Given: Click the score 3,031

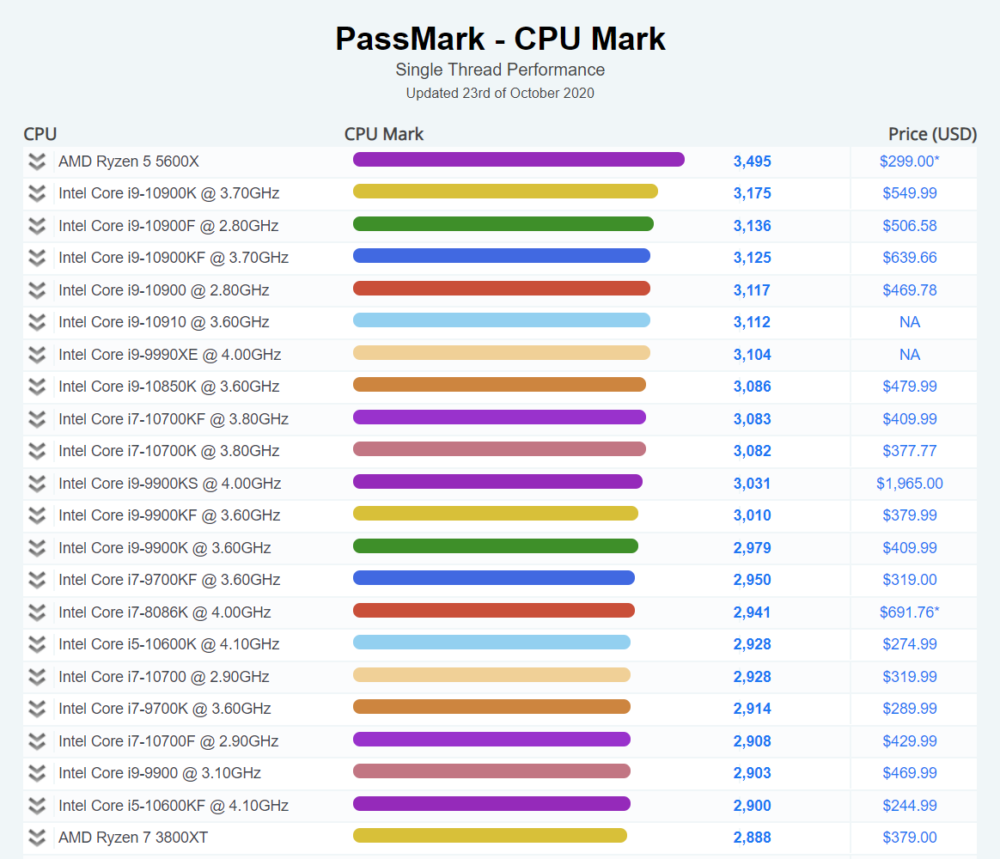Looking at the screenshot, I should click(752, 483).
